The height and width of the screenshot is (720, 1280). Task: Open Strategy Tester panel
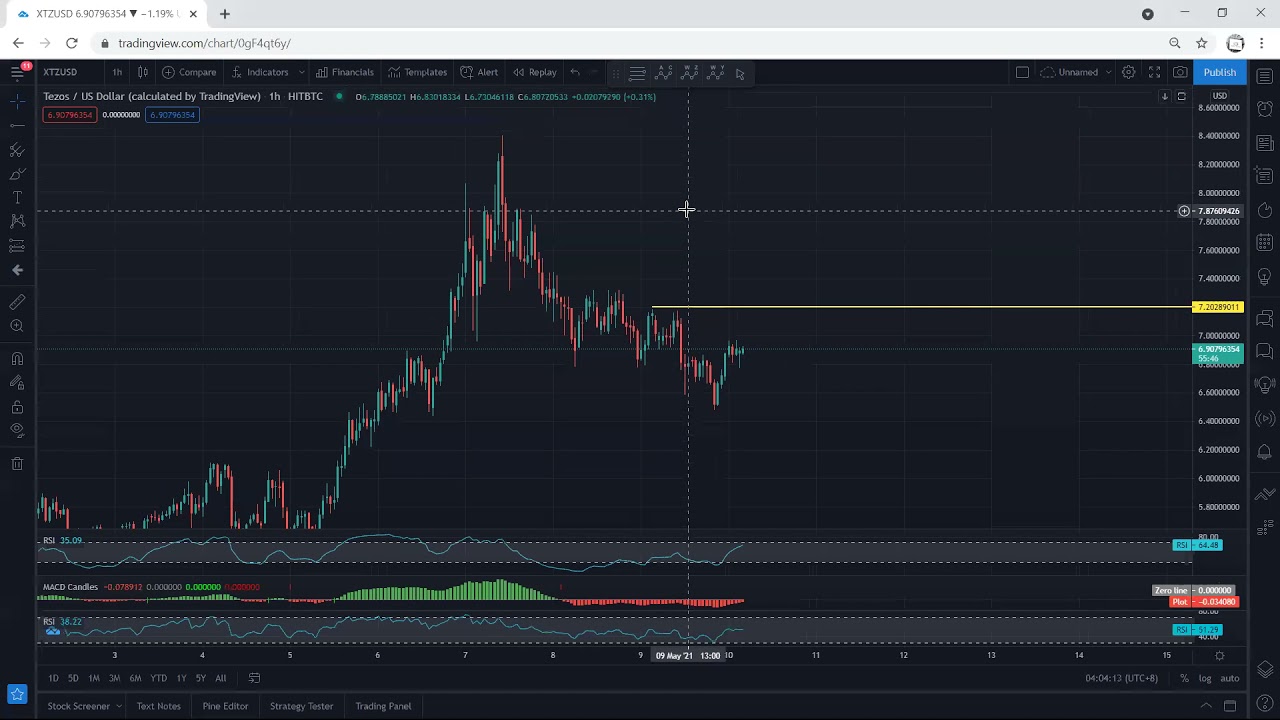click(301, 706)
